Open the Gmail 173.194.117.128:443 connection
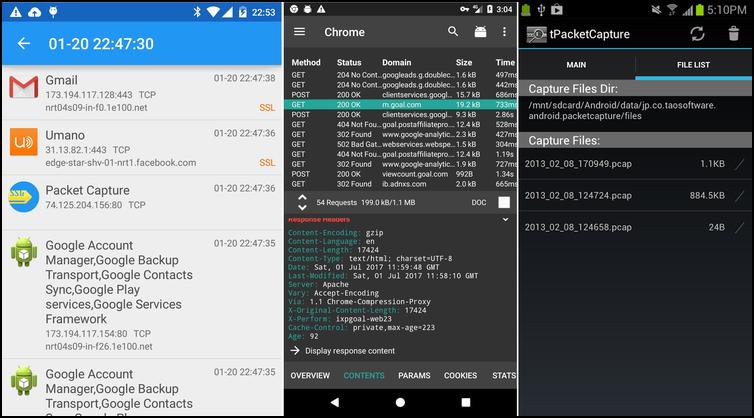 point(142,93)
